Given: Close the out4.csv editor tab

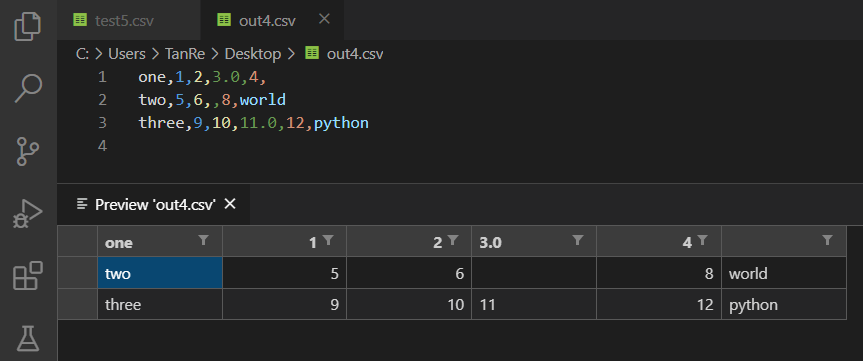Looking at the screenshot, I should click(324, 19).
